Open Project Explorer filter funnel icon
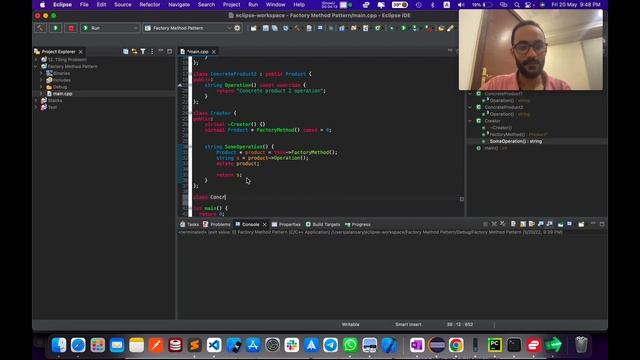This screenshot has width=640, height=360. click(143, 51)
